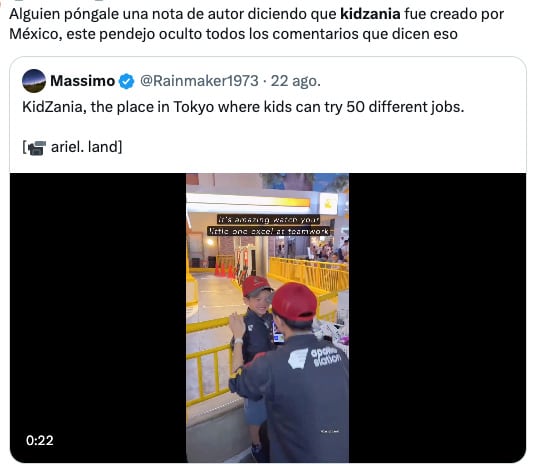This screenshot has height=470, width=533.
Task: Click the smiling child in the video
Action: click(x=256, y=326)
